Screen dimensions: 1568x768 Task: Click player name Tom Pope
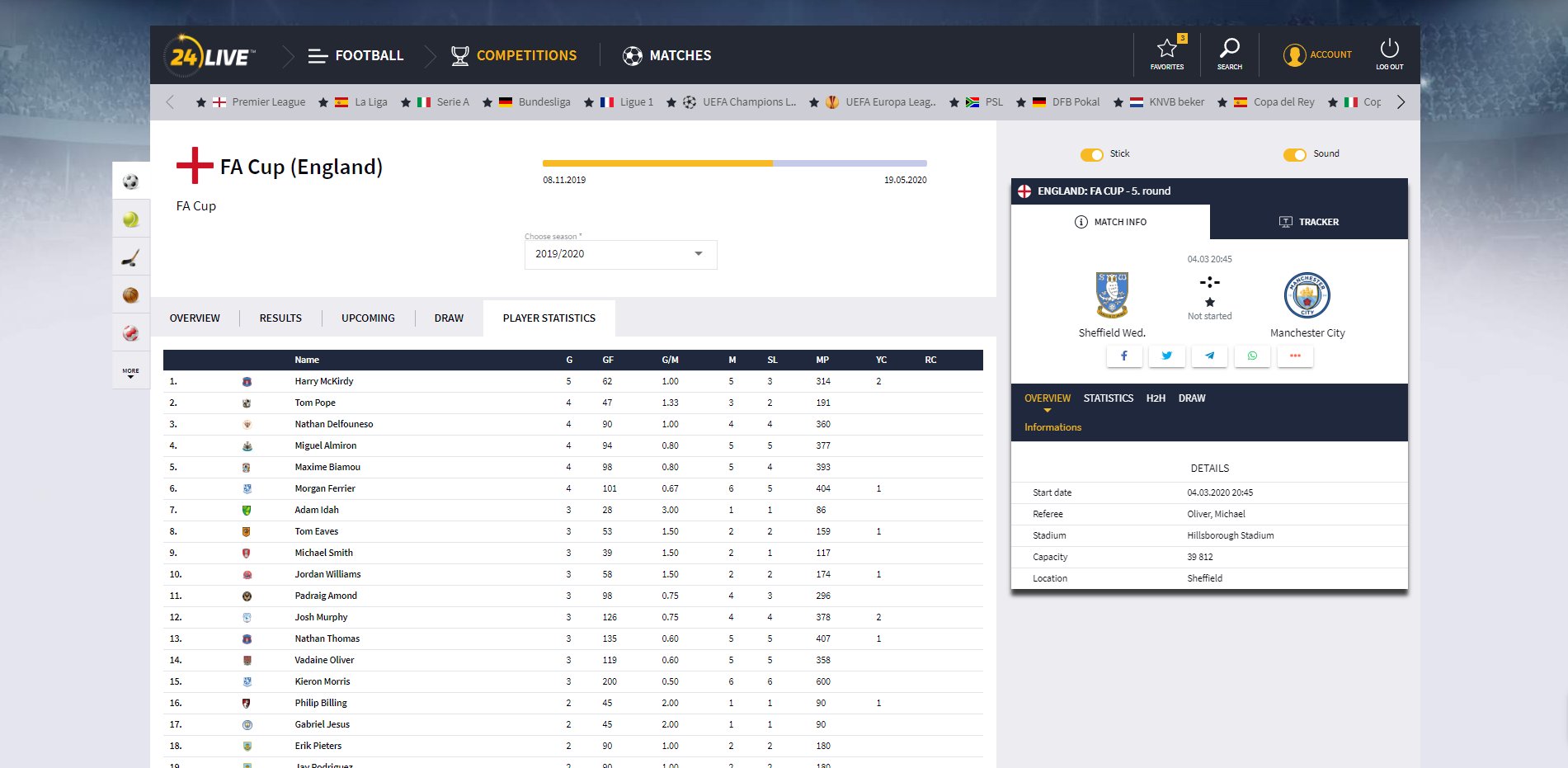tap(315, 403)
